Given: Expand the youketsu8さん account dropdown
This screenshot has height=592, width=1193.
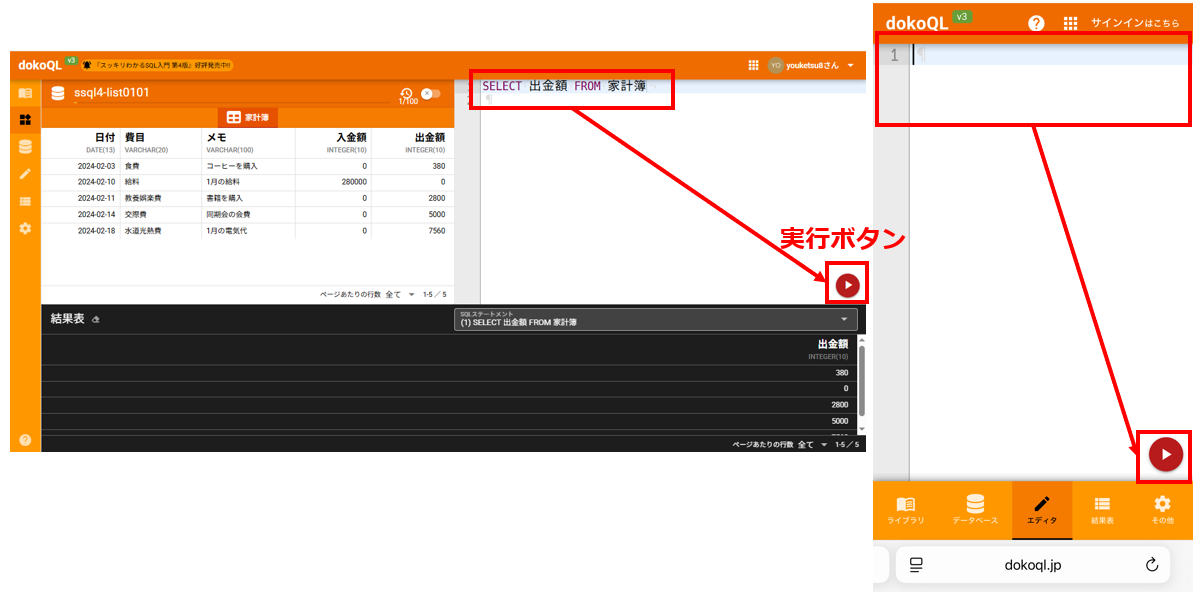Looking at the screenshot, I should click(x=850, y=65).
